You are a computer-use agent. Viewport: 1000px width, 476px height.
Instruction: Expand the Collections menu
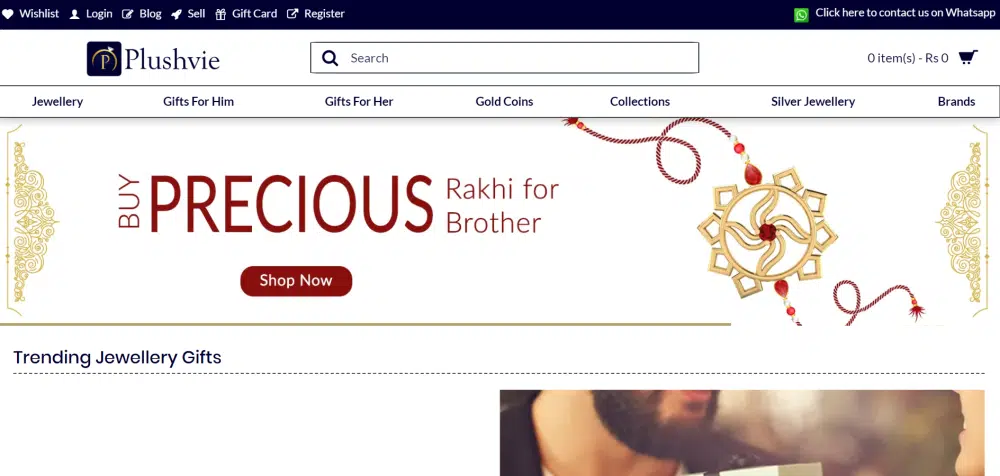click(x=640, y=101)
